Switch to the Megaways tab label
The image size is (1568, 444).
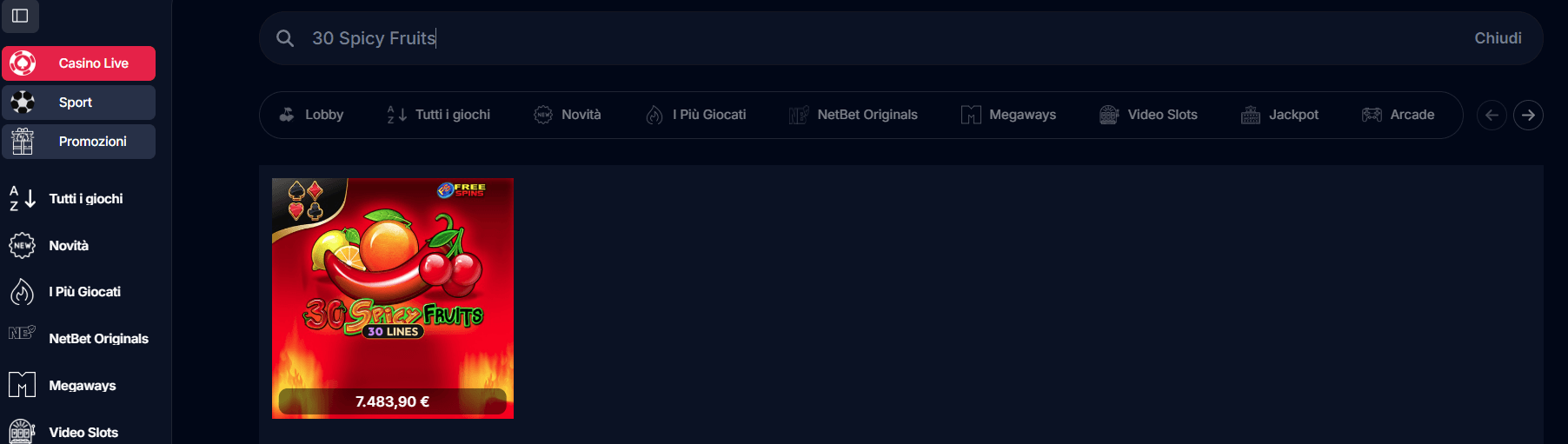tap(1023, 115)
